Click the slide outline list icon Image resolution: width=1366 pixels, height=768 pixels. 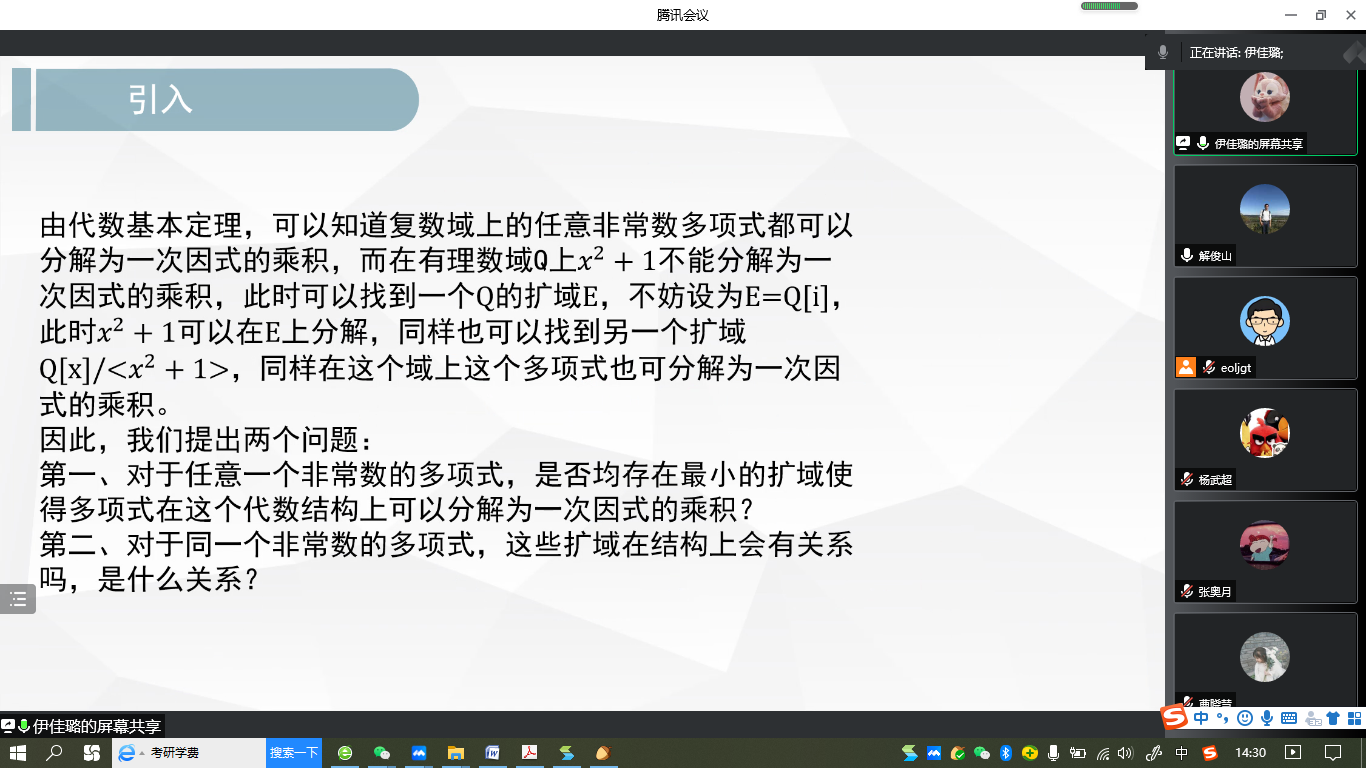coord(17,599)
